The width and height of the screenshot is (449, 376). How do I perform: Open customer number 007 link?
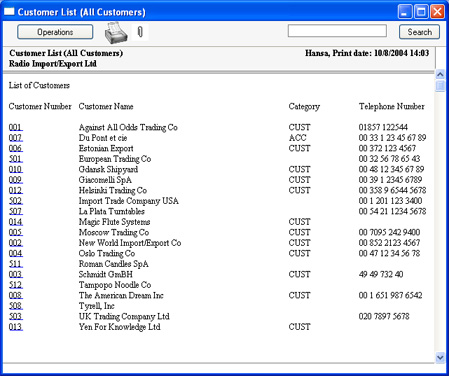(16, 138)
